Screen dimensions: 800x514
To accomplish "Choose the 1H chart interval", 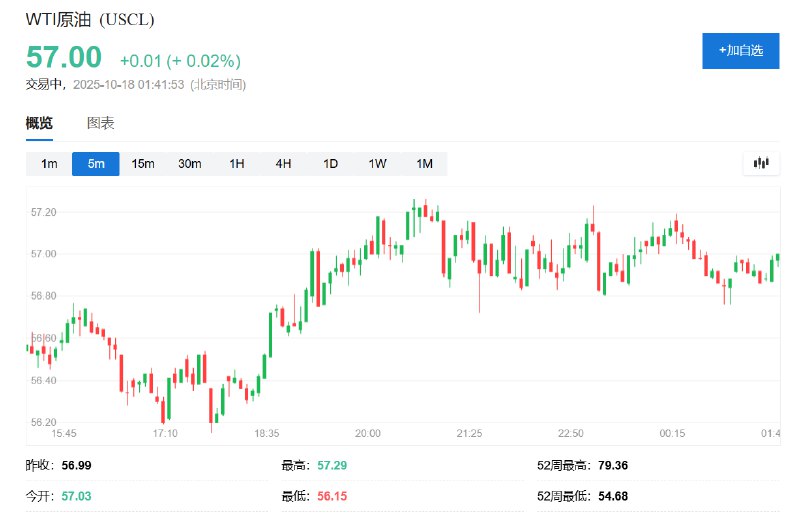I will [x=237, y=164].
